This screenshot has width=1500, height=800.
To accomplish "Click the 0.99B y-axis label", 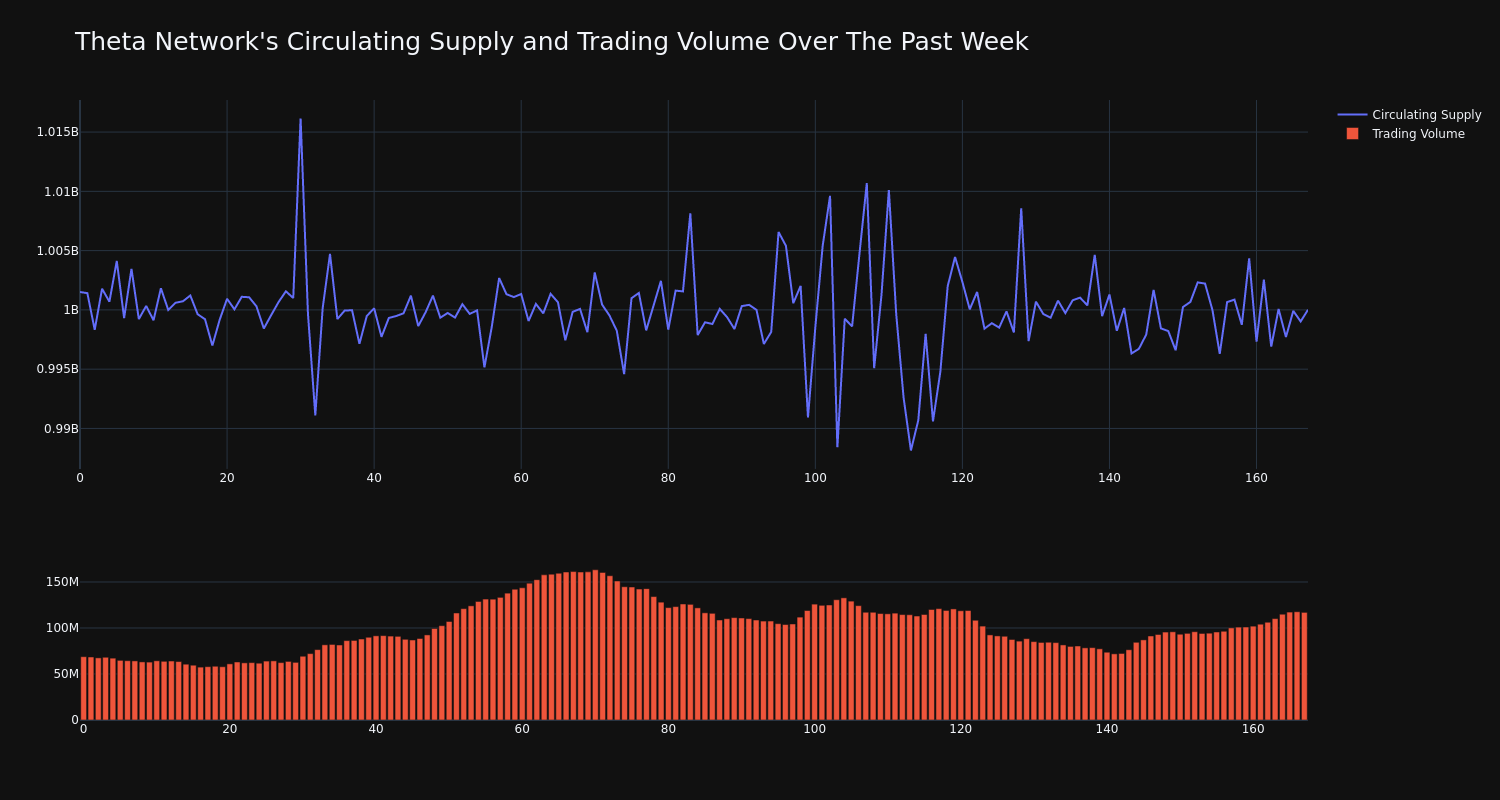I will (x=60, y=429).
